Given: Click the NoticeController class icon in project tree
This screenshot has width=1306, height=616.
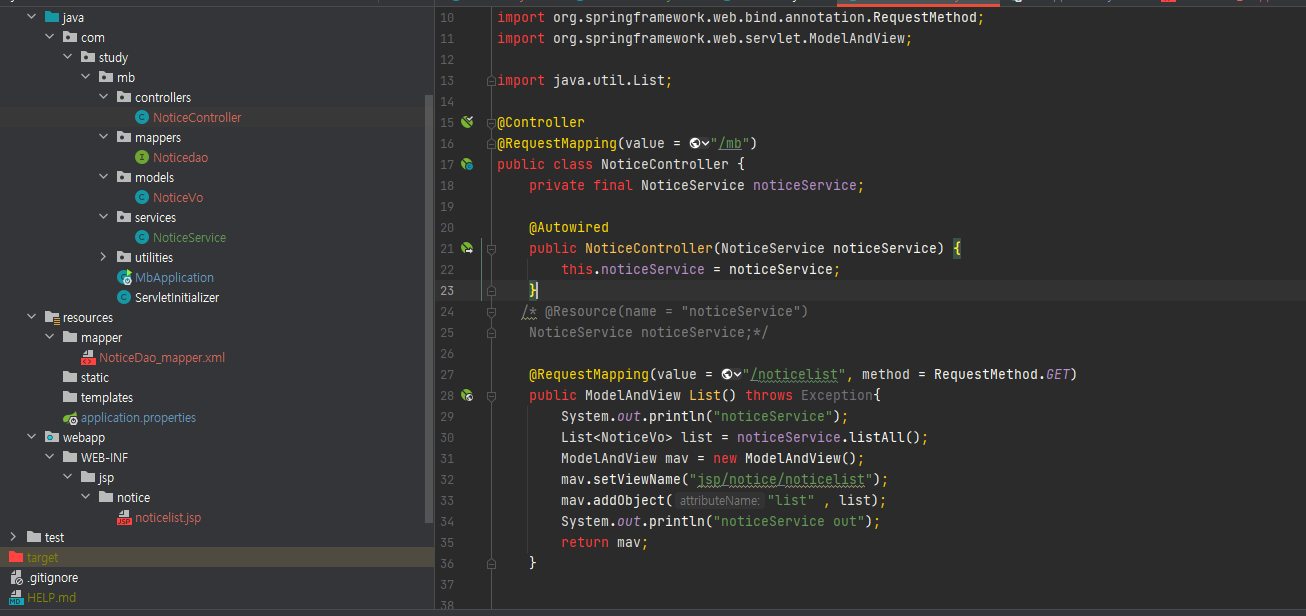Looking at the screenshot, I should pos(143,117).
